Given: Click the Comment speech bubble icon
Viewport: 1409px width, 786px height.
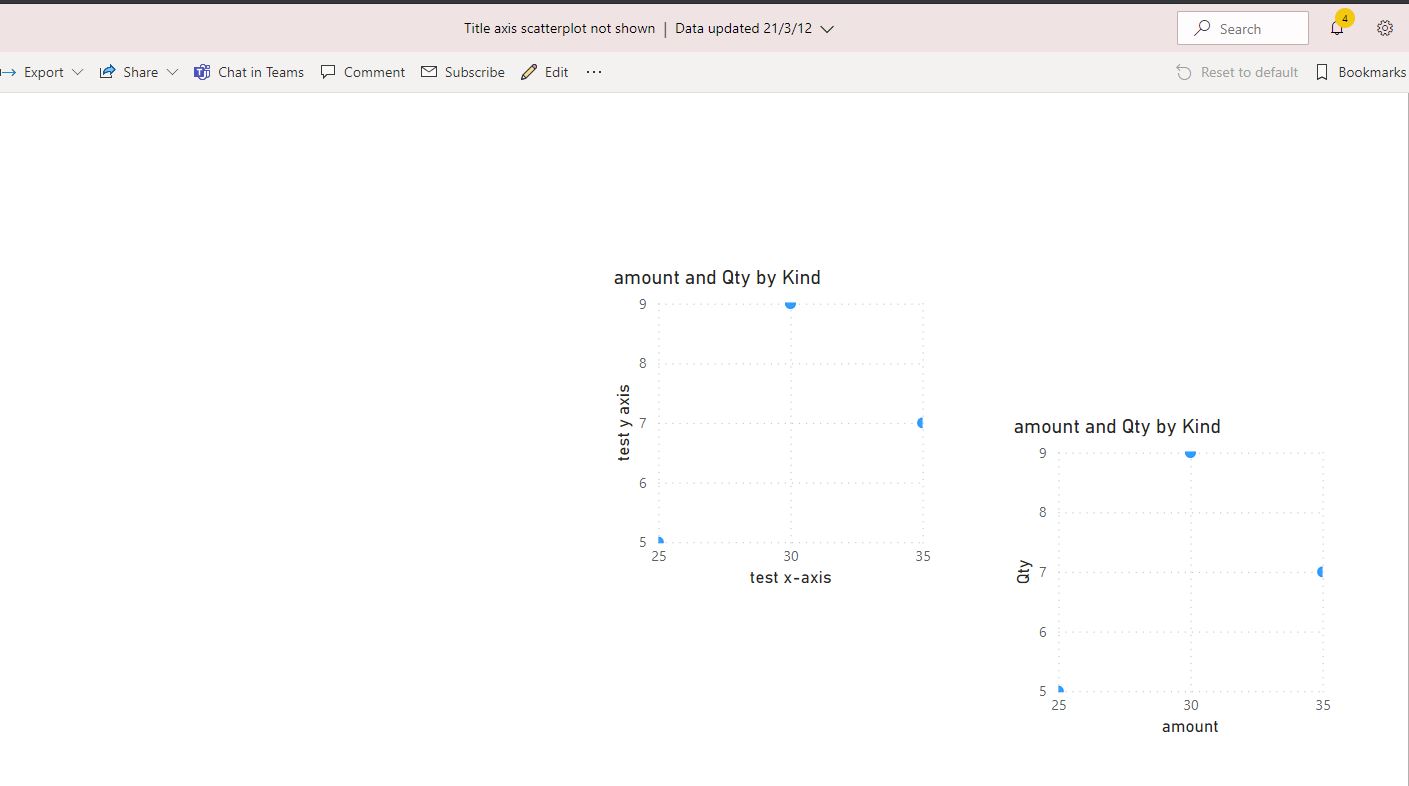Looking at the screenshot, I should [x=328, y=72].
